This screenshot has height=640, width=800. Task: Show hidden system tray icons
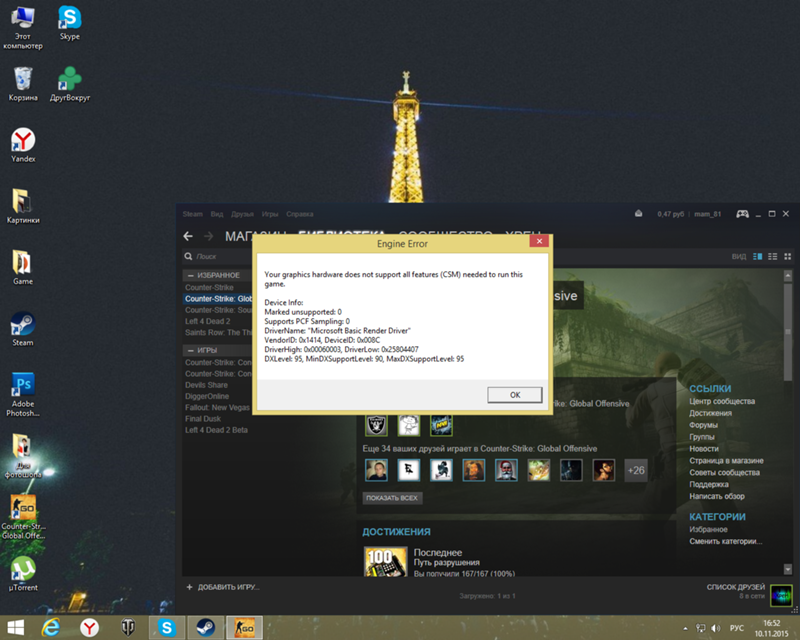pos(685,628)
